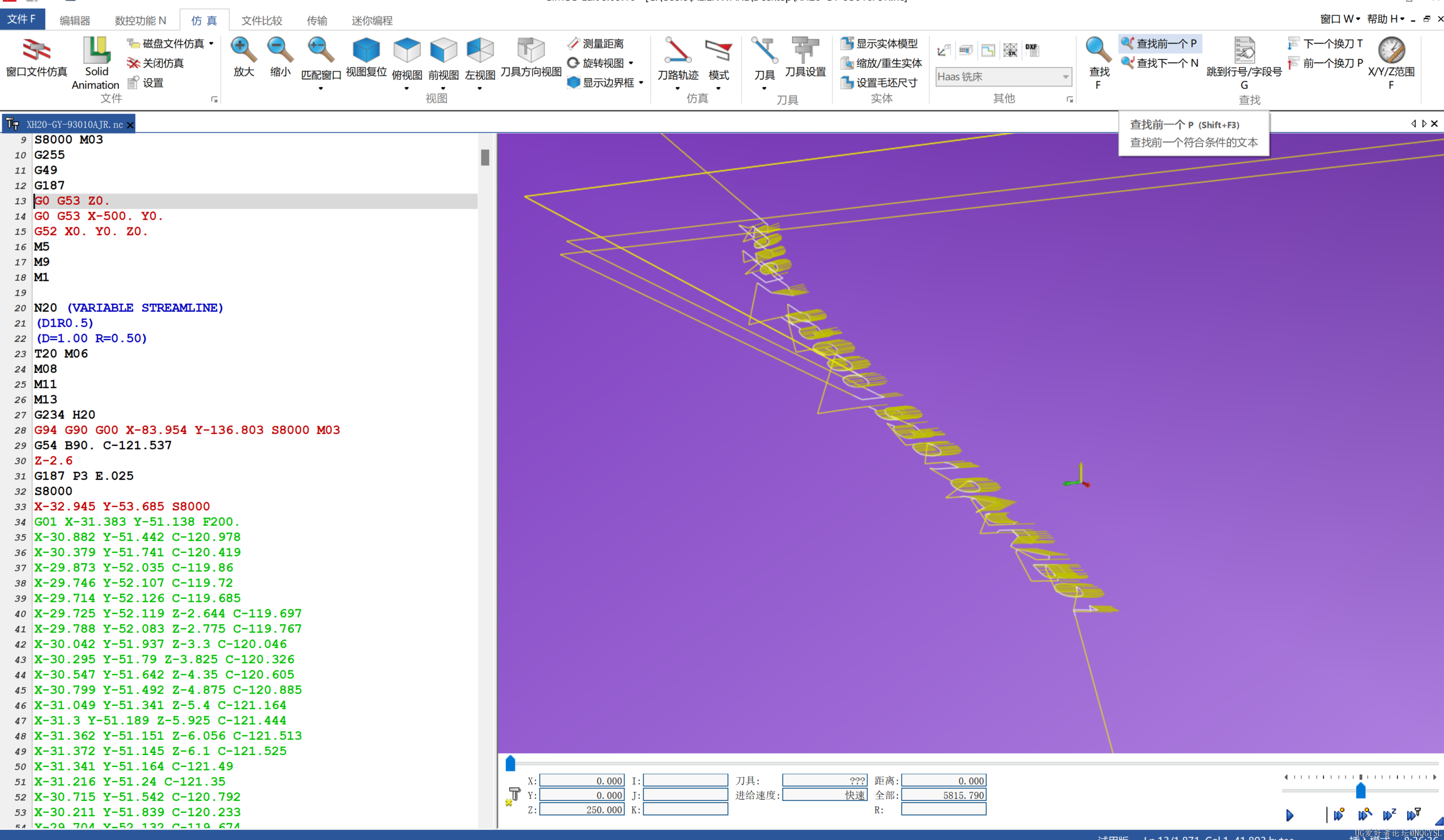Switch to top view 俯视图
Viewport: 1444px width, 840px height.
(x=407, y=57)
